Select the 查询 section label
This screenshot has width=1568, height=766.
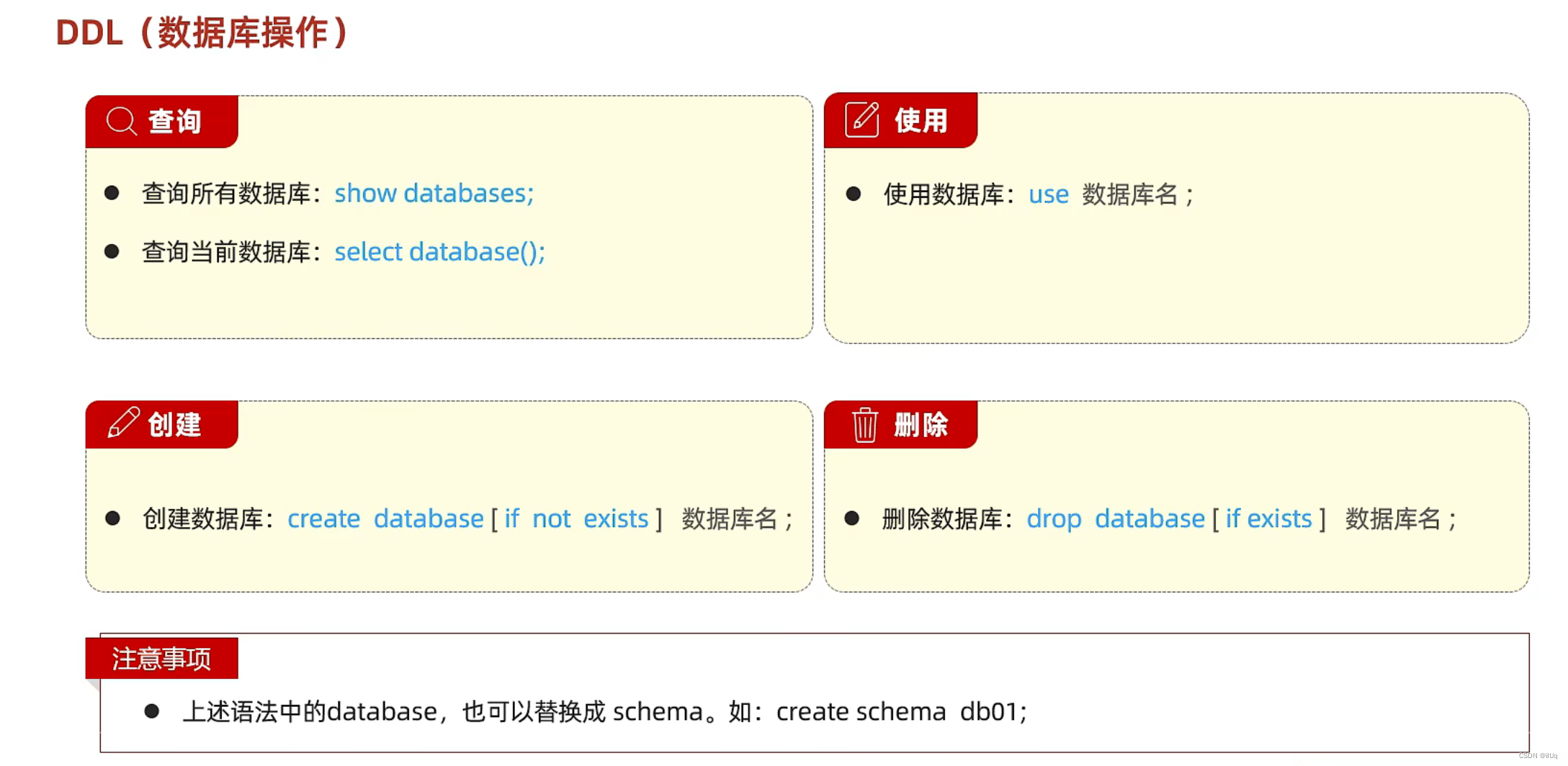[175, 121]
